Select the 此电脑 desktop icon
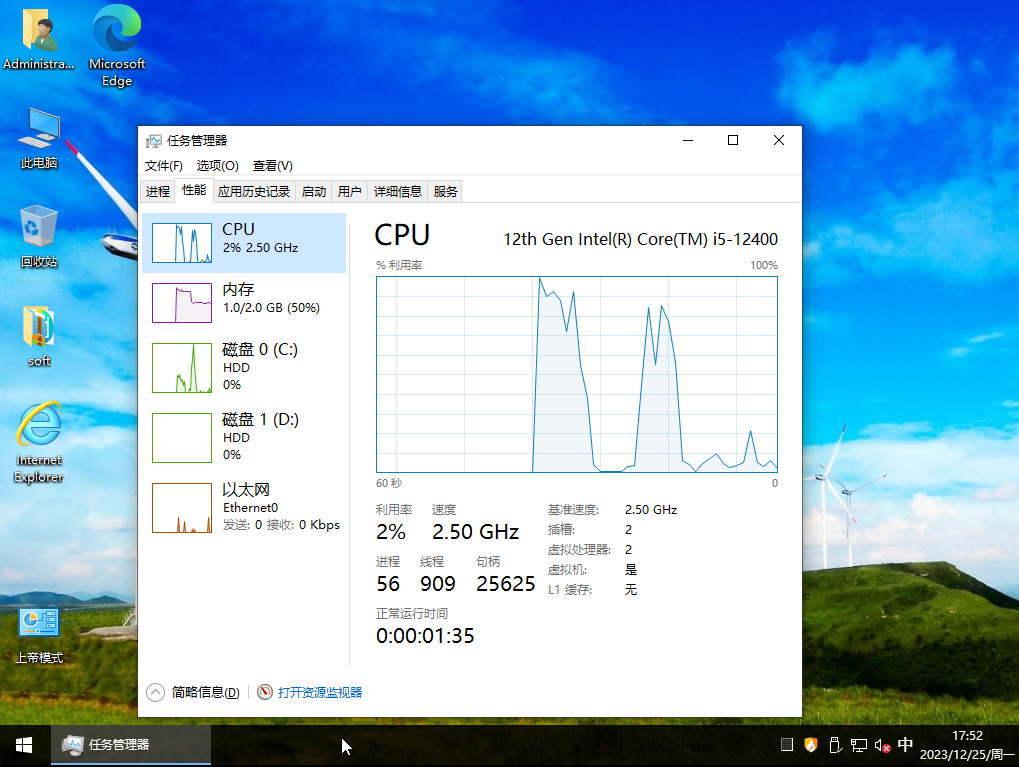Viewport: 1019px width, 767px height. (39, 138)
